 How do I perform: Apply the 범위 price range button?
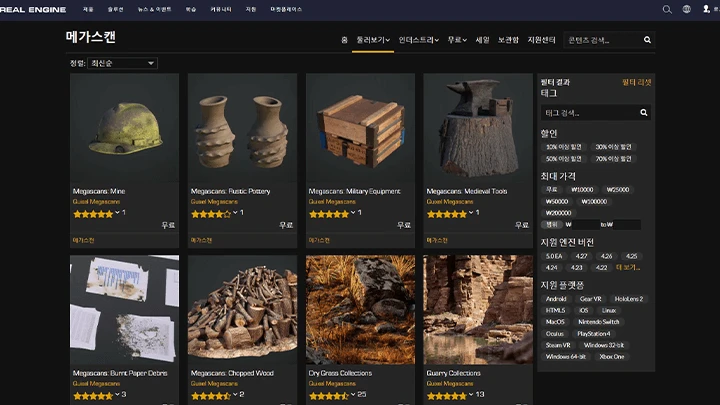coord(551,225)
